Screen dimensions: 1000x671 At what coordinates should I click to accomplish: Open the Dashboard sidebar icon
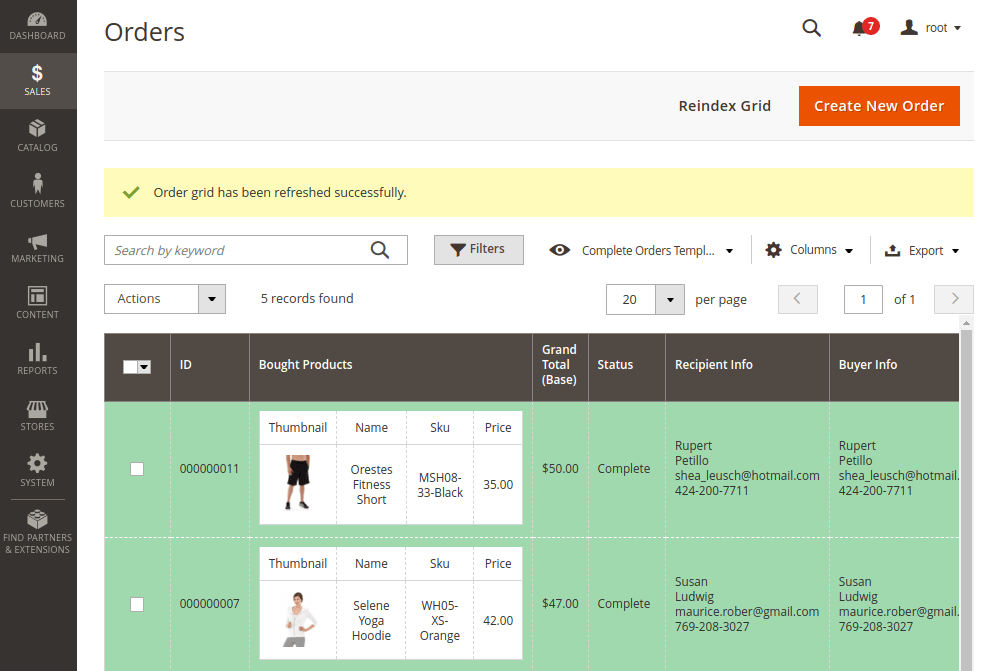[37, 26]
